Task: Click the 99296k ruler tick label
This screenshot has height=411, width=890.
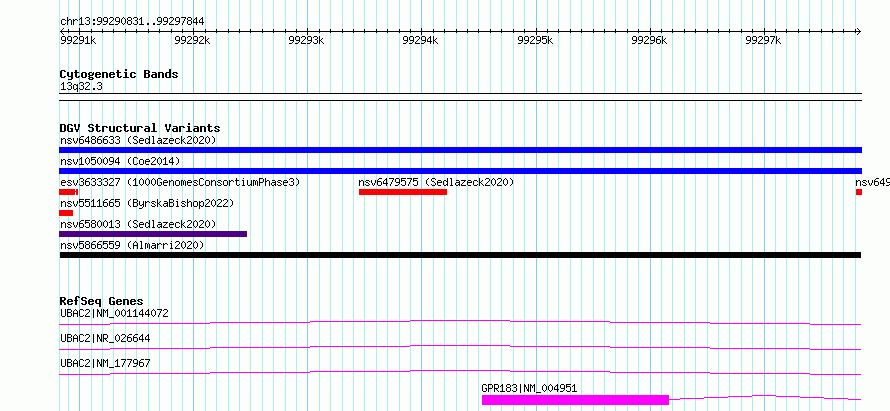Action: pos(649,40)
